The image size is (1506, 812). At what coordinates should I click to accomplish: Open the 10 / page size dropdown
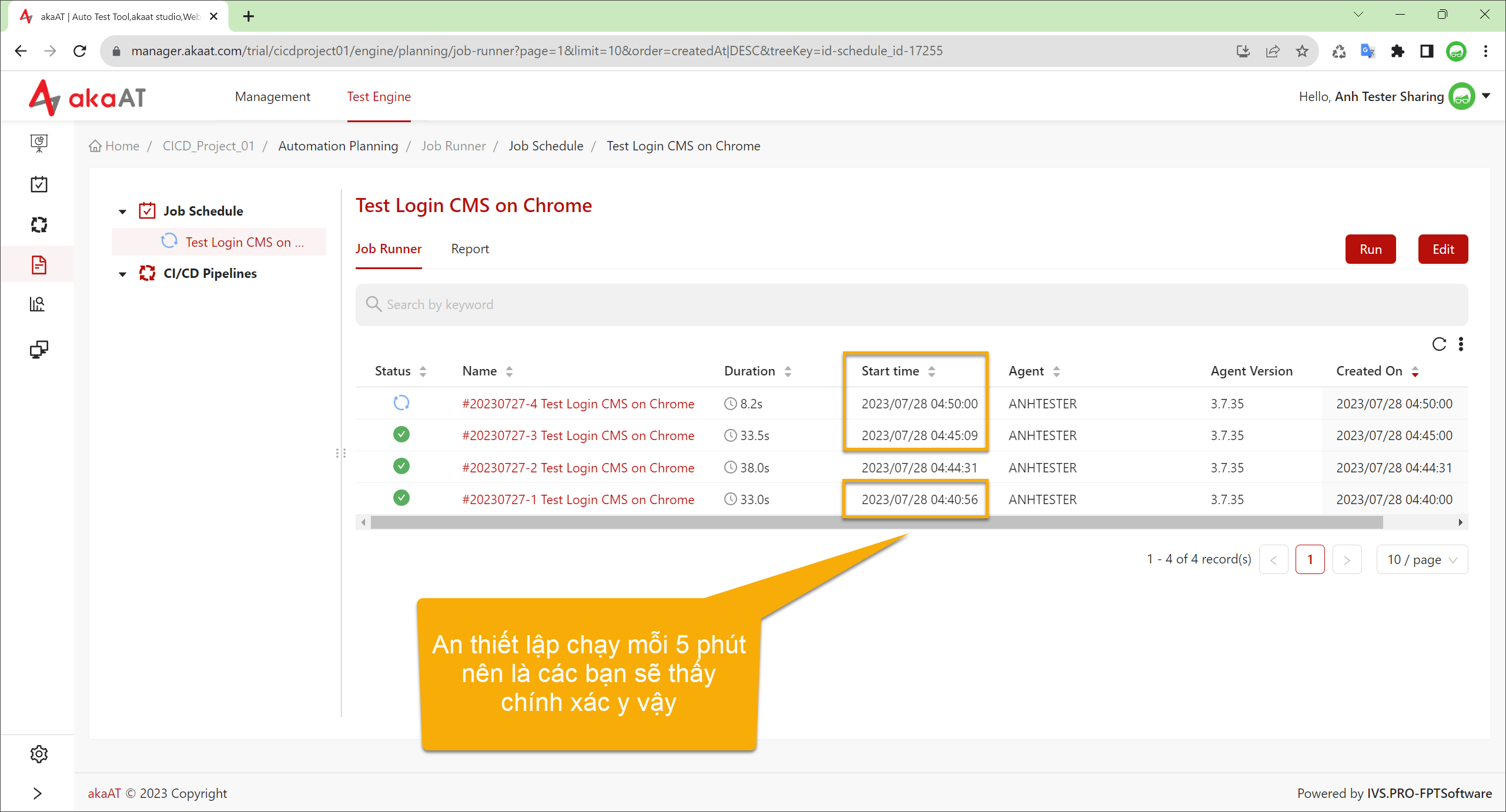[x=1422, y=559]
